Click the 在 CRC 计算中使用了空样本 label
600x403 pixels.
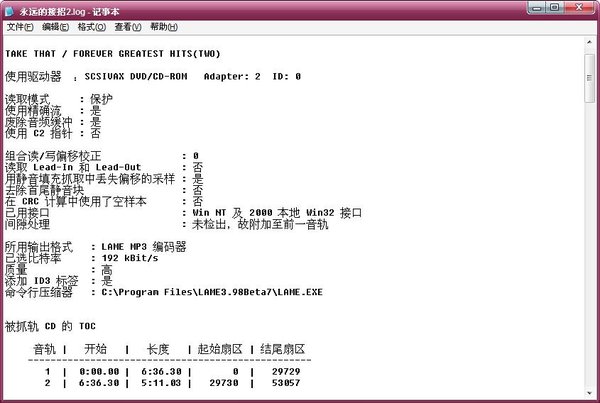[x=76, y=201]
